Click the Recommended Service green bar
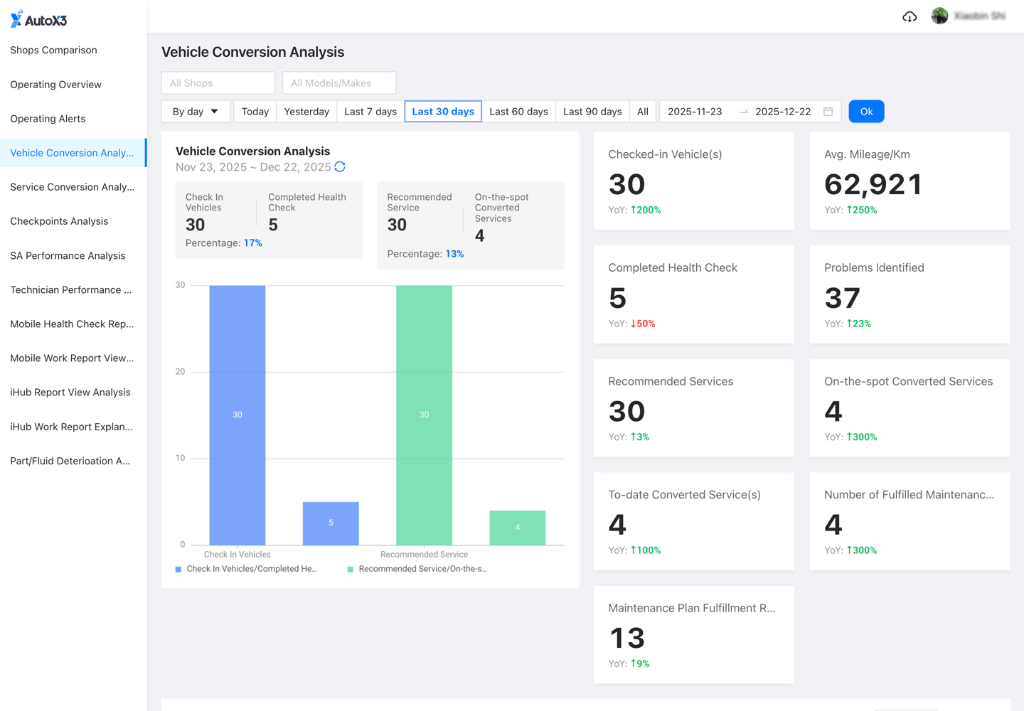 [424, 415]
